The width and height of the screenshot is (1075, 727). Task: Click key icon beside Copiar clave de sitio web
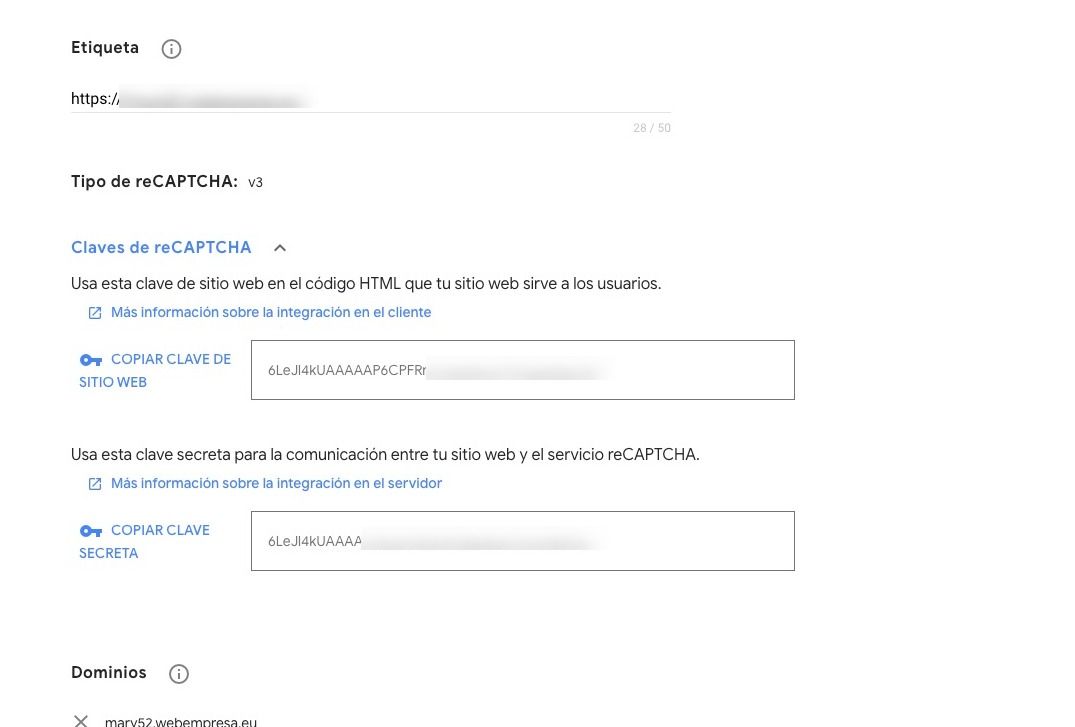tap(90, 360)
